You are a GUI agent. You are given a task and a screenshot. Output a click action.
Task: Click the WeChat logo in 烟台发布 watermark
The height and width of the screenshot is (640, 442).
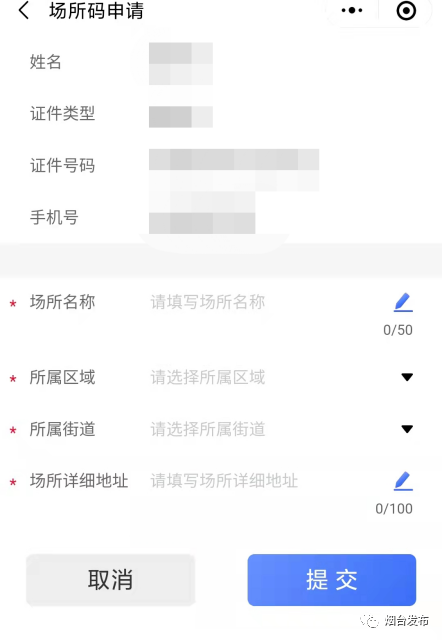(370, 621)
